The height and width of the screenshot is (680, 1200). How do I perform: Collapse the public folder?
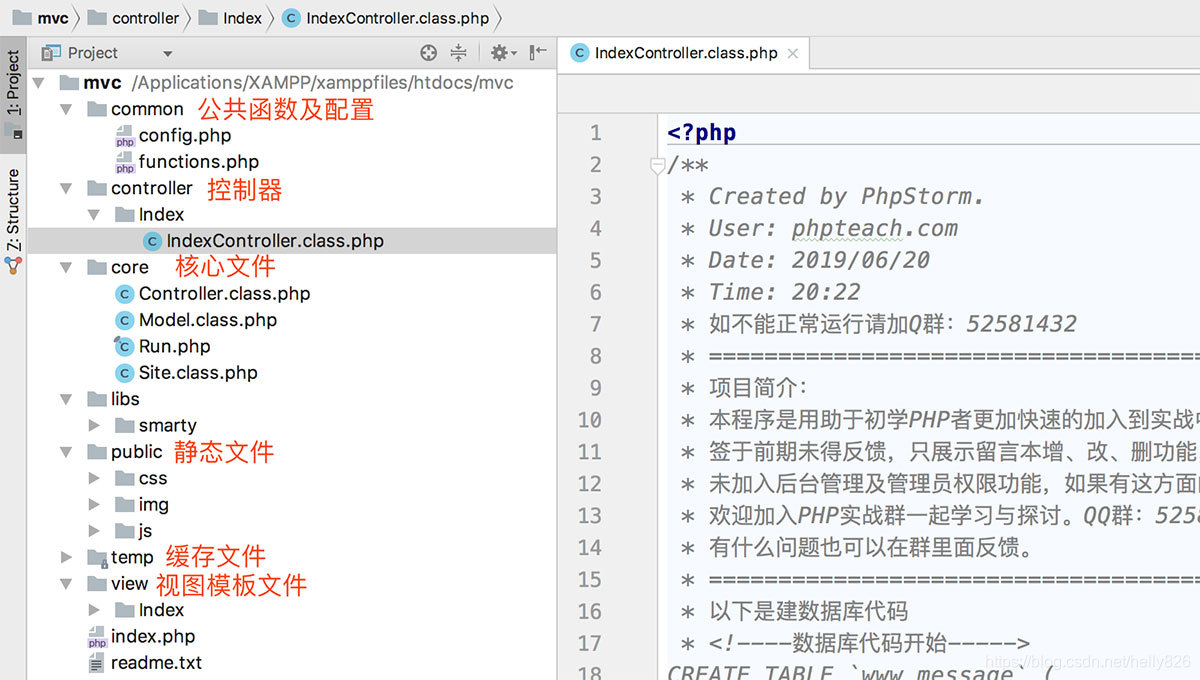[66, 452]
